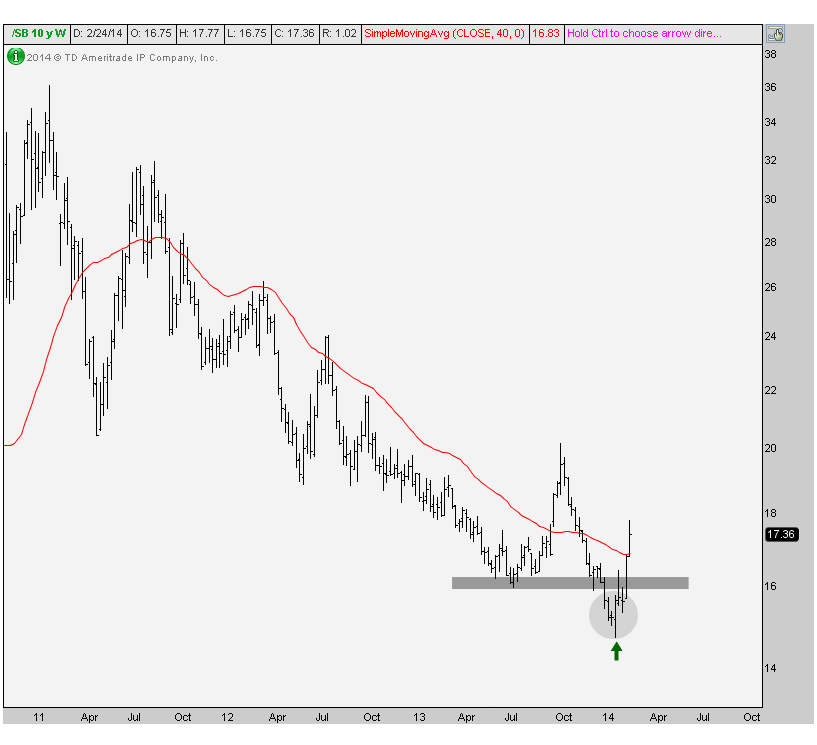The width and height of the screenshot is (817, 745).
Task: Select the /SB 10 y W symbol label
Action: pyautogui.click(x=39, y=33)
